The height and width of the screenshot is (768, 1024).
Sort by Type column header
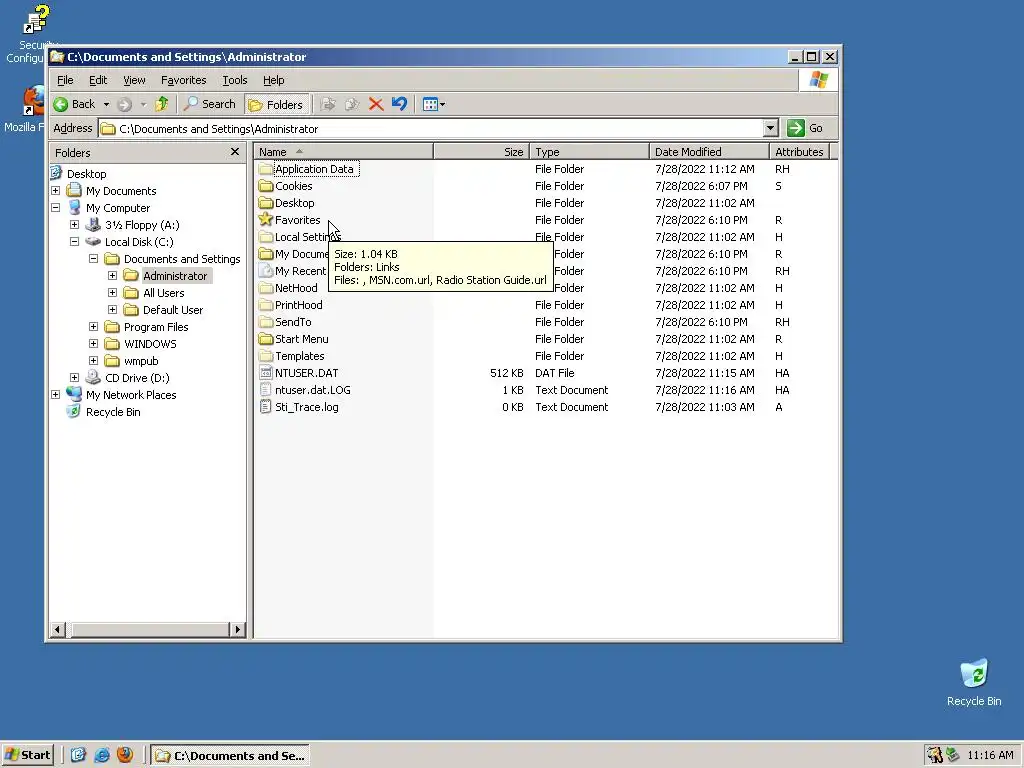click(x=589, y=152)
